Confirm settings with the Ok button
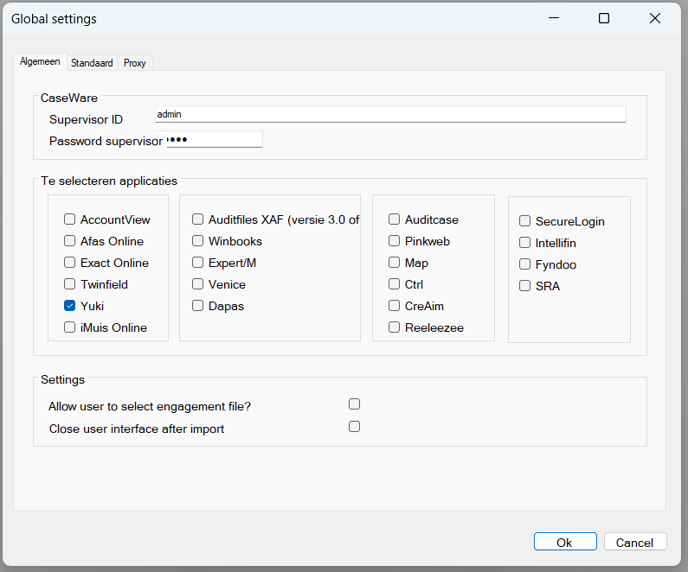Viewport: 688px width, 572px height. (x=565, y=542)
